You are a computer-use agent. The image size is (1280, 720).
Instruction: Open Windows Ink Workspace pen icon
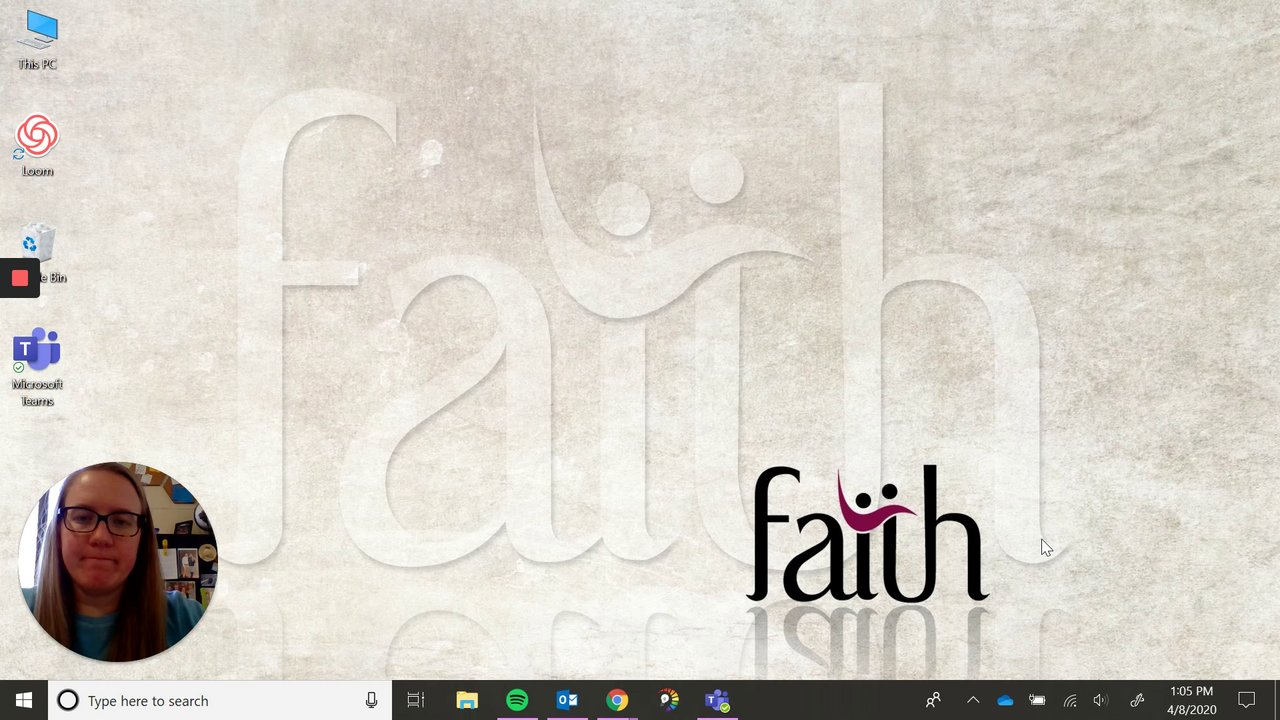(x=1137, y=701)
